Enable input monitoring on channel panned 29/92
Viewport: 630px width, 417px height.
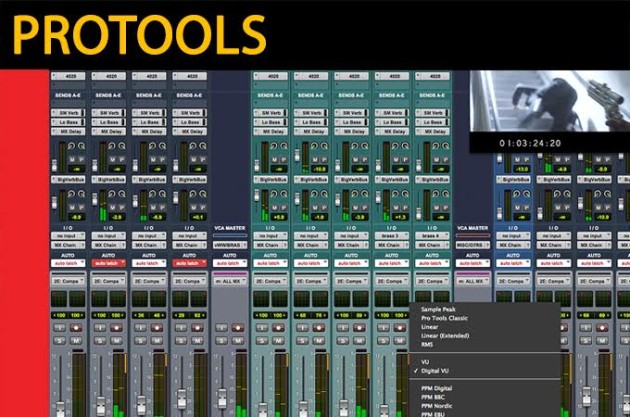click(181, 328)
